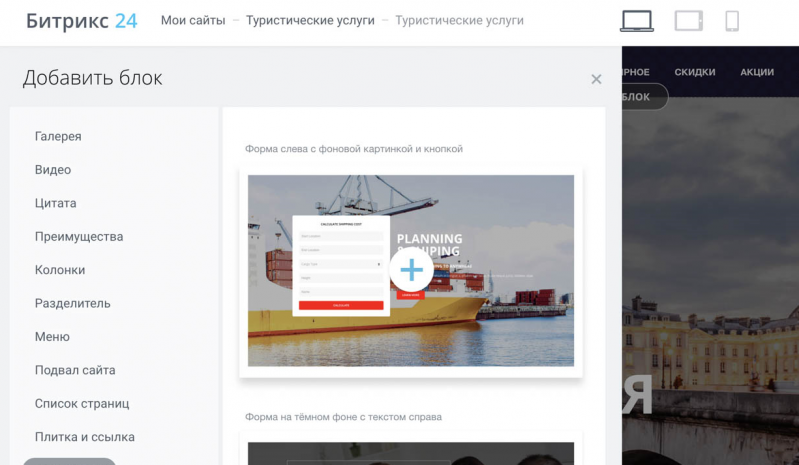Switch to mobile phone preview icon
This screenshot has width=799, height=465.
[x=732, y=21]
